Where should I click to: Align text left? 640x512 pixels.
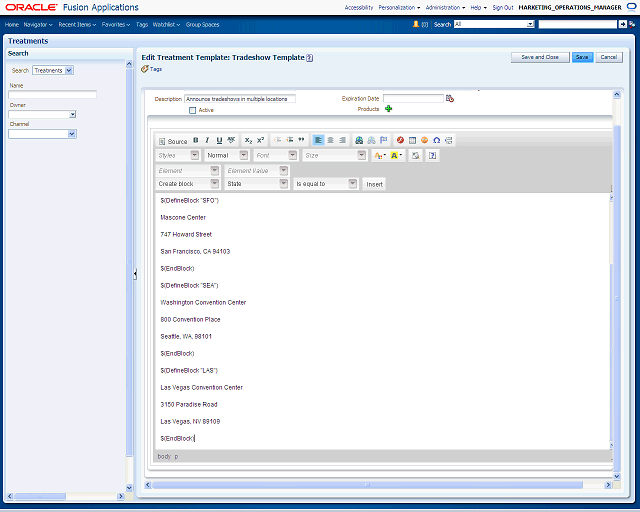tap(318, 140)
